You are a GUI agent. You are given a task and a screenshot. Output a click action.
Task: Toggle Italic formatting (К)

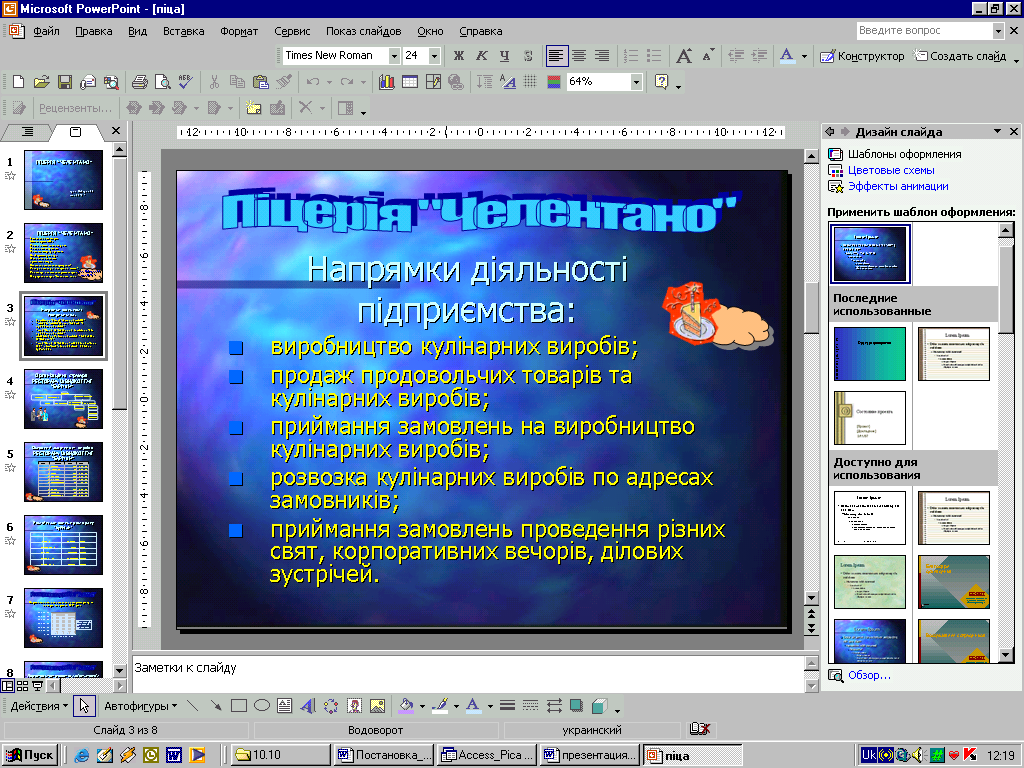point(481,56)
